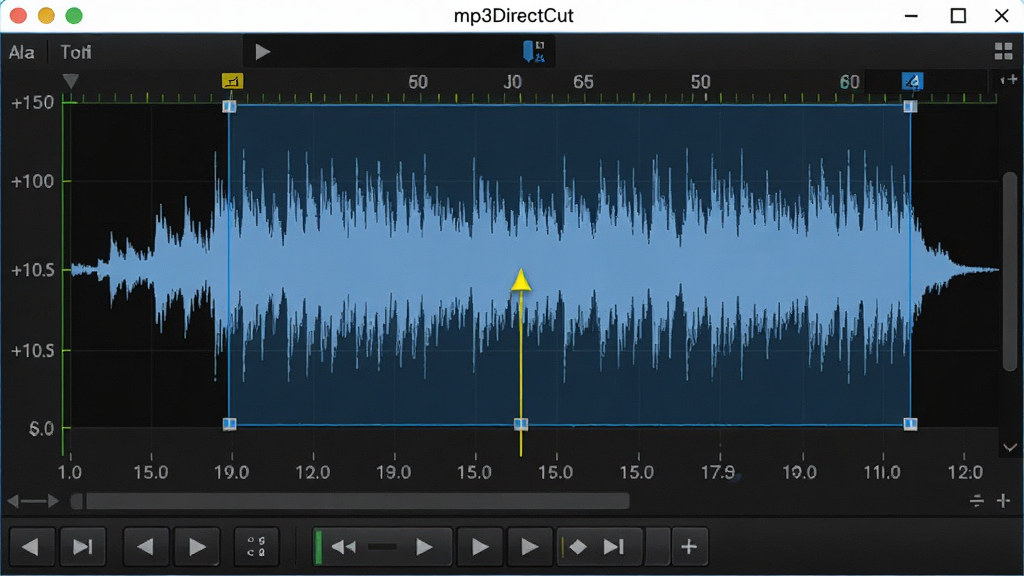Click the blank button before the toolbar plus
Image resolution: width=1024 pixels, height=576 pixels.
pos(658,547)
